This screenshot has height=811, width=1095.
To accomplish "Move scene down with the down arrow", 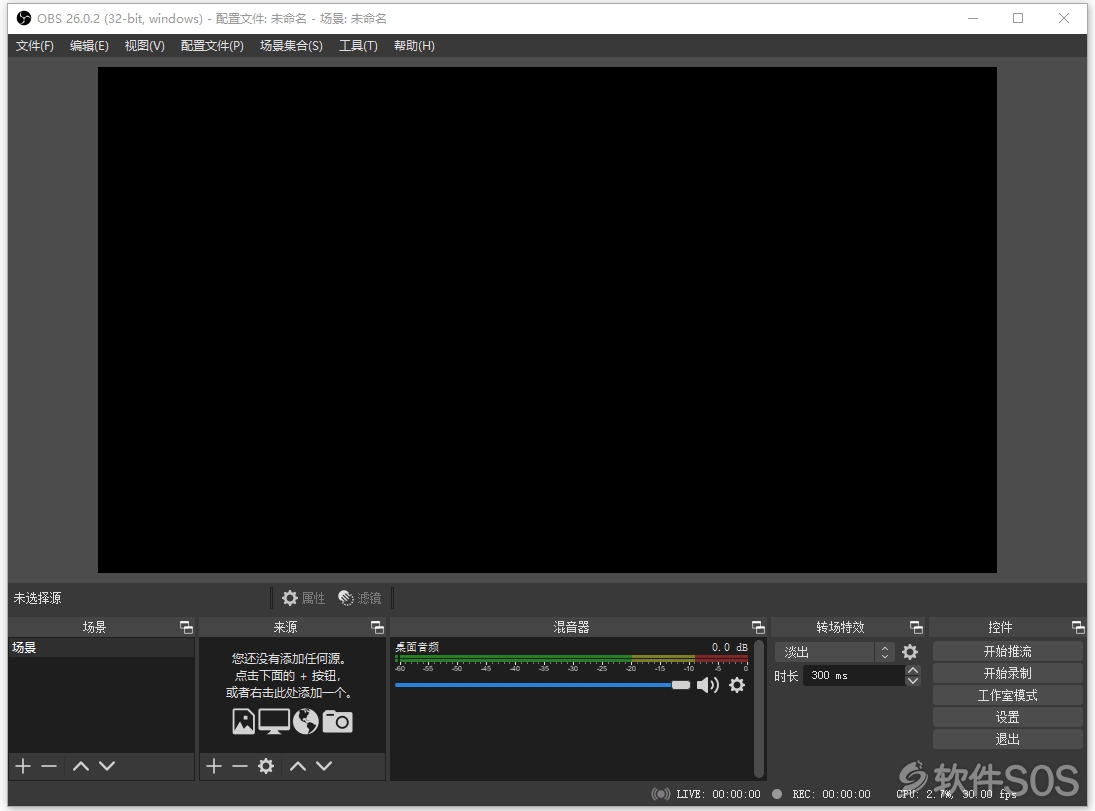I will coord(107,766).
